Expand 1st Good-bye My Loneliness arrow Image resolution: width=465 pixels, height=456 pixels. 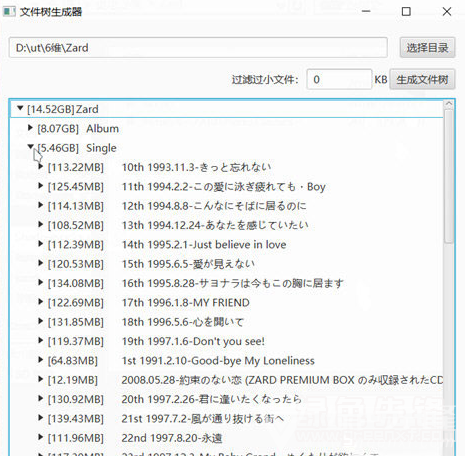[40, 360]
